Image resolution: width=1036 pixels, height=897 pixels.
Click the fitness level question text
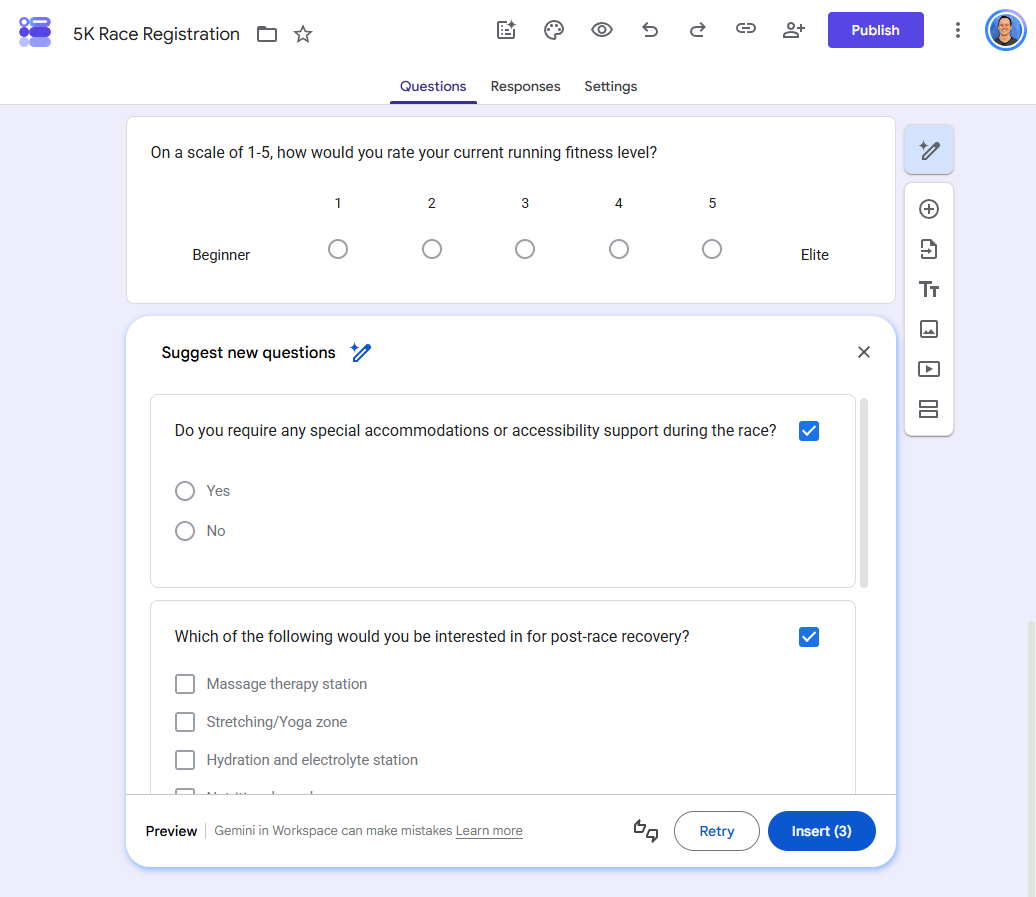pyautogui.click(x=404, y=153)
